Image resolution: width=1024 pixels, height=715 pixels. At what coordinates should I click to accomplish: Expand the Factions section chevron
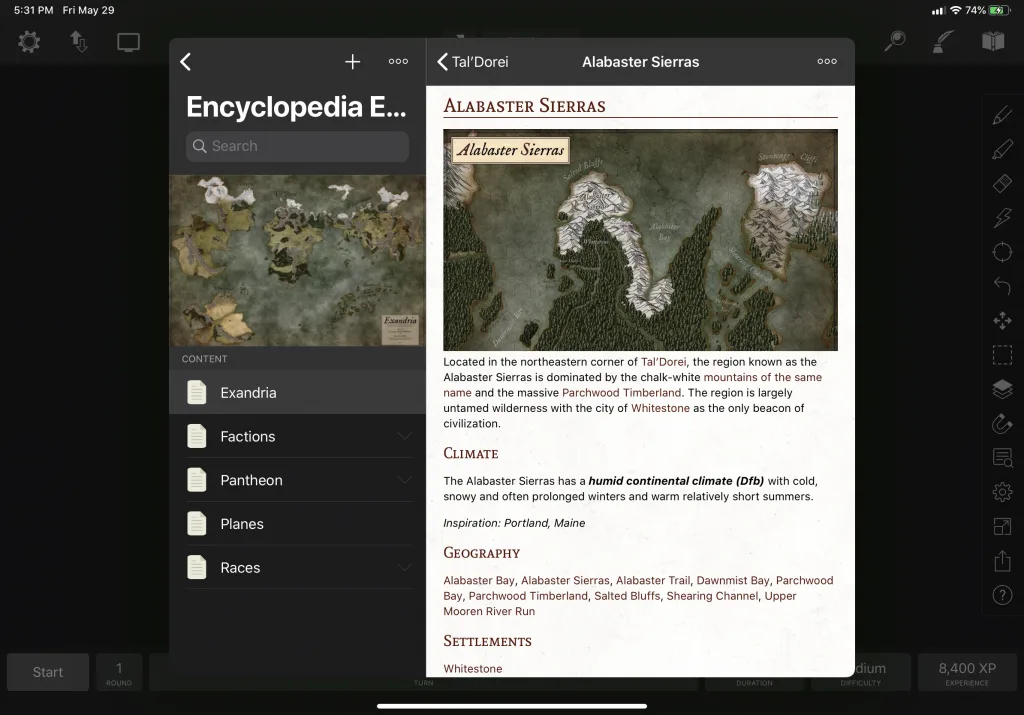click(x=405, y=436)
